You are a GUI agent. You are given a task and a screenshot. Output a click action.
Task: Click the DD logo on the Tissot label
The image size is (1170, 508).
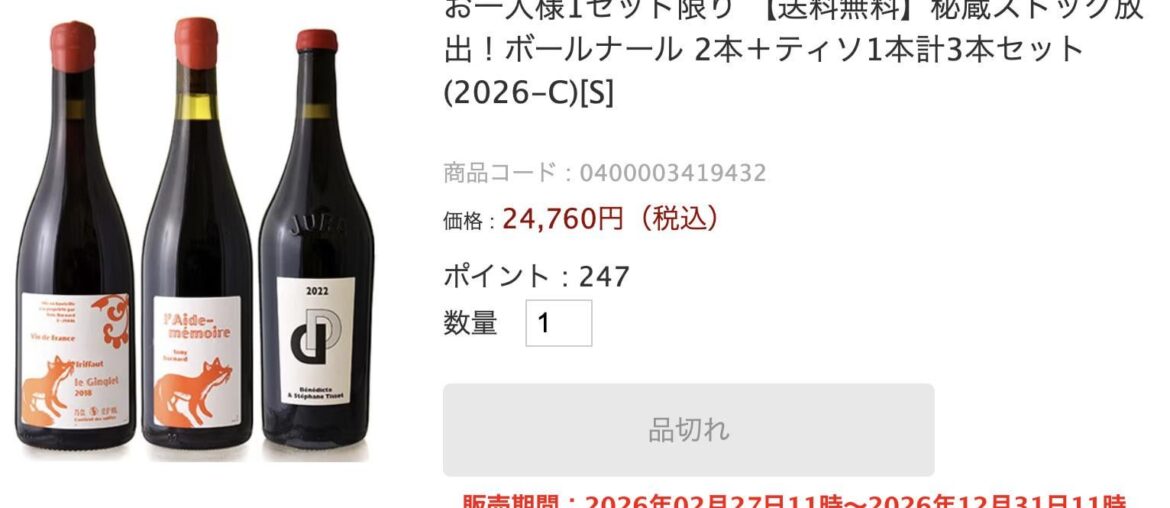point(316,335)
